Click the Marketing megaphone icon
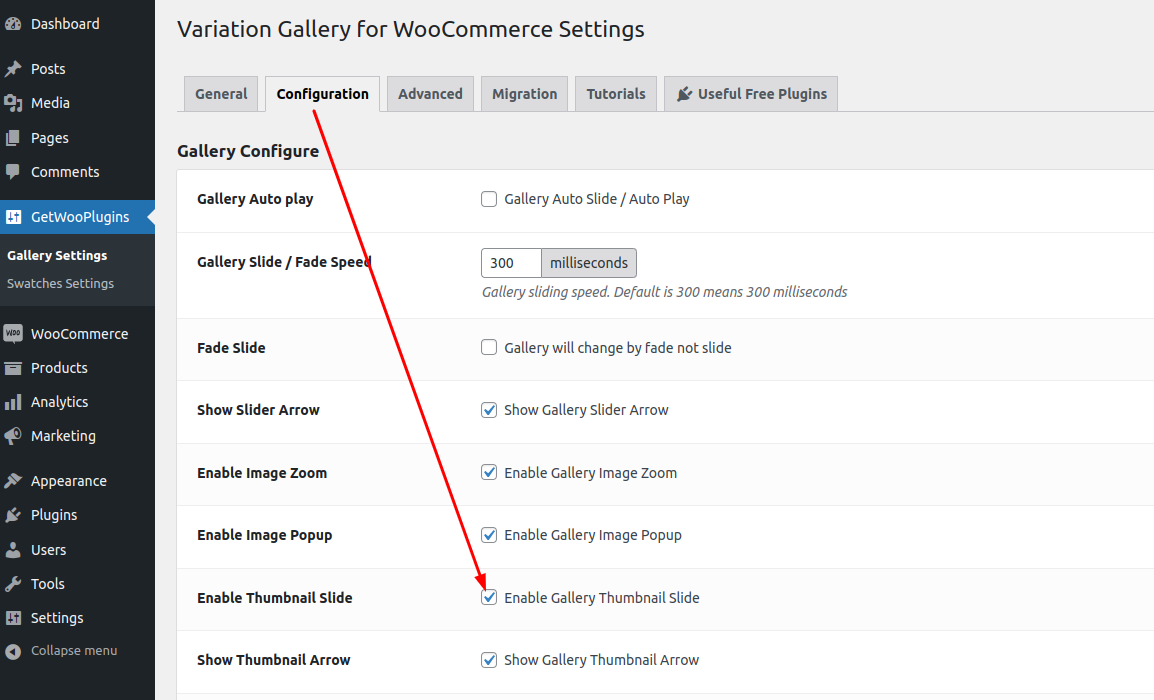 click(13, 436)
